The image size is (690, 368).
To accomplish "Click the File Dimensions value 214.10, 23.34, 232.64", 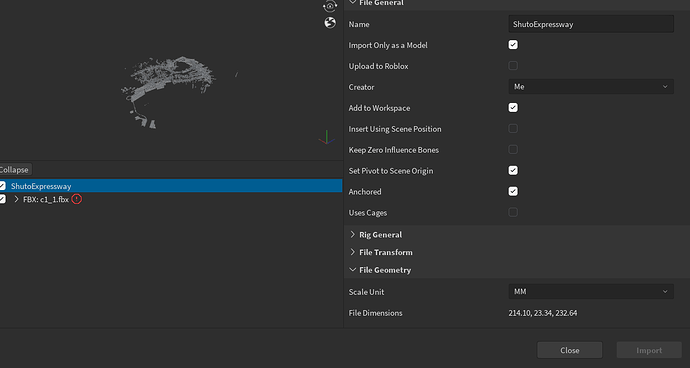I will click(543, 313).
